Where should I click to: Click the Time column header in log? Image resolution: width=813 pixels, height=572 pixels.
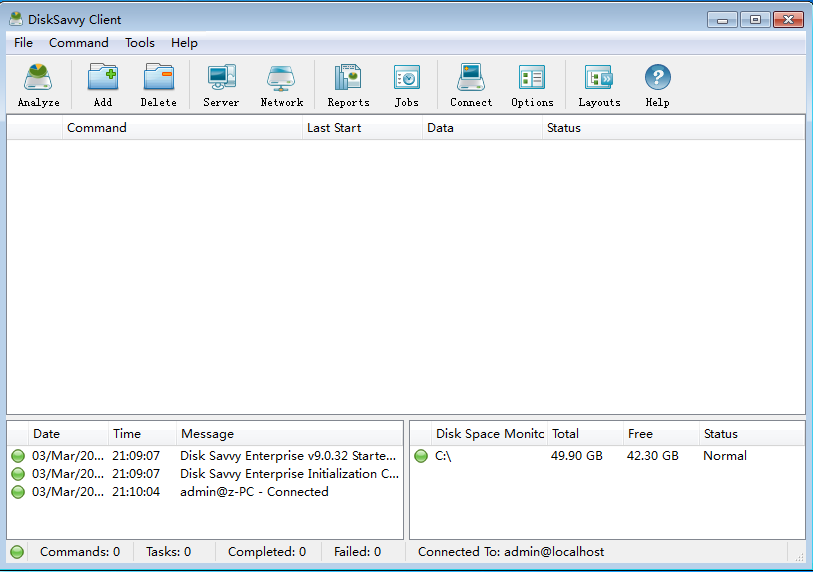click(x=142, y=434)
